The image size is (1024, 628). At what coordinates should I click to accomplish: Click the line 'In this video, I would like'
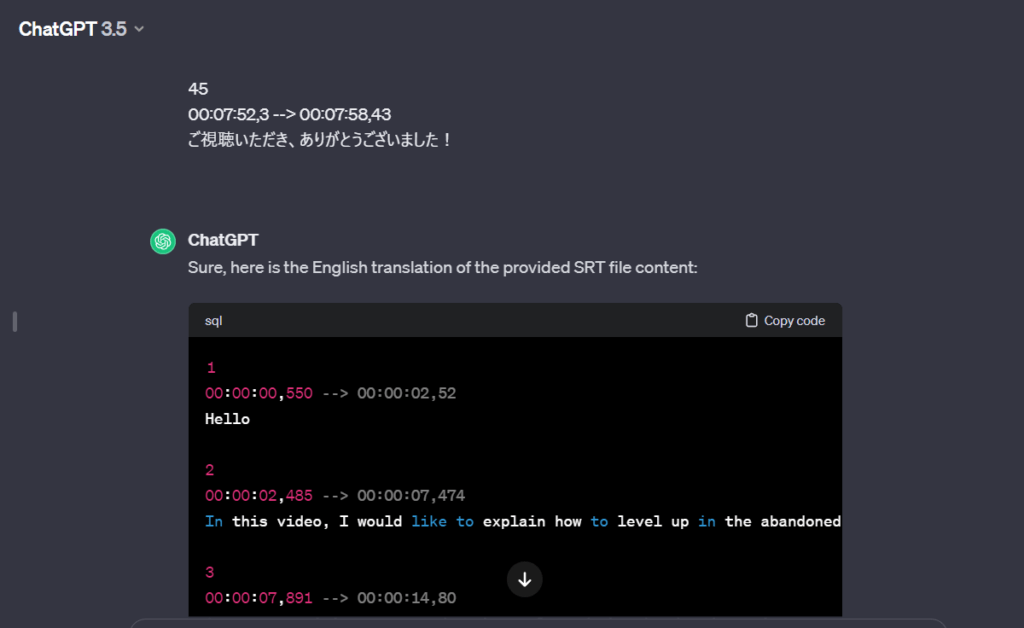pyautogui.click(x=523, y=522)
